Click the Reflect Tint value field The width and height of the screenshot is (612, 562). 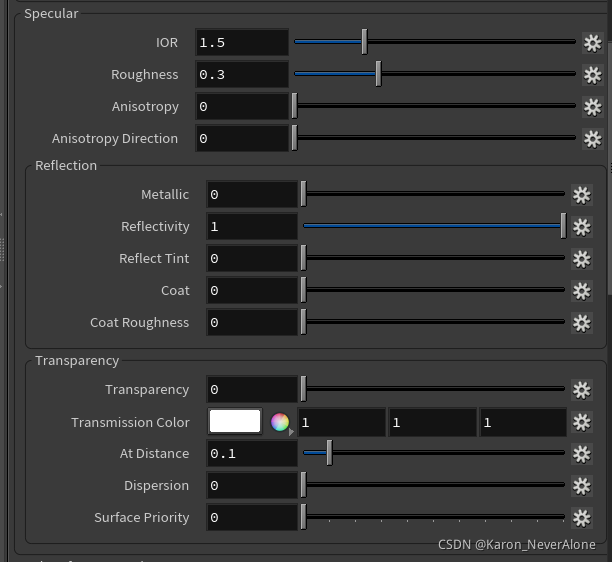point(252,259)
